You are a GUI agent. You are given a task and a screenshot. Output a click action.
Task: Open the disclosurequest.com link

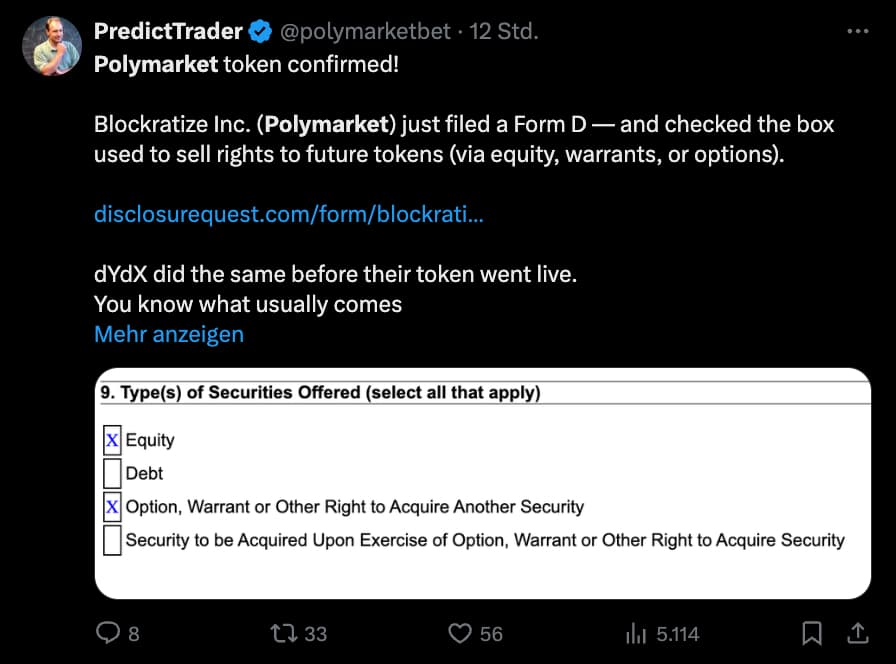[x=288, y=214]
